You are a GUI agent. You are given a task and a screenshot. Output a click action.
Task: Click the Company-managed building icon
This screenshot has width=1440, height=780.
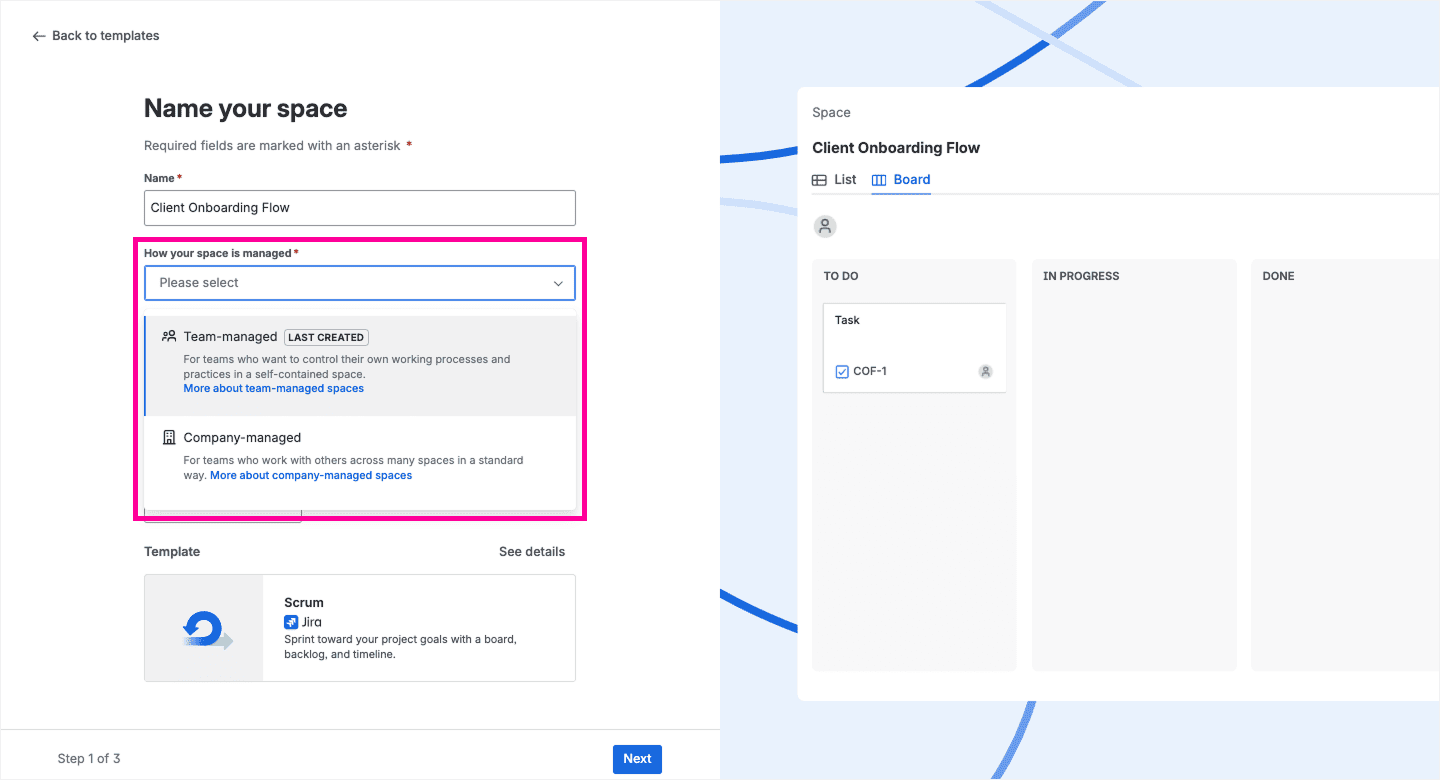tap(169, 438)
